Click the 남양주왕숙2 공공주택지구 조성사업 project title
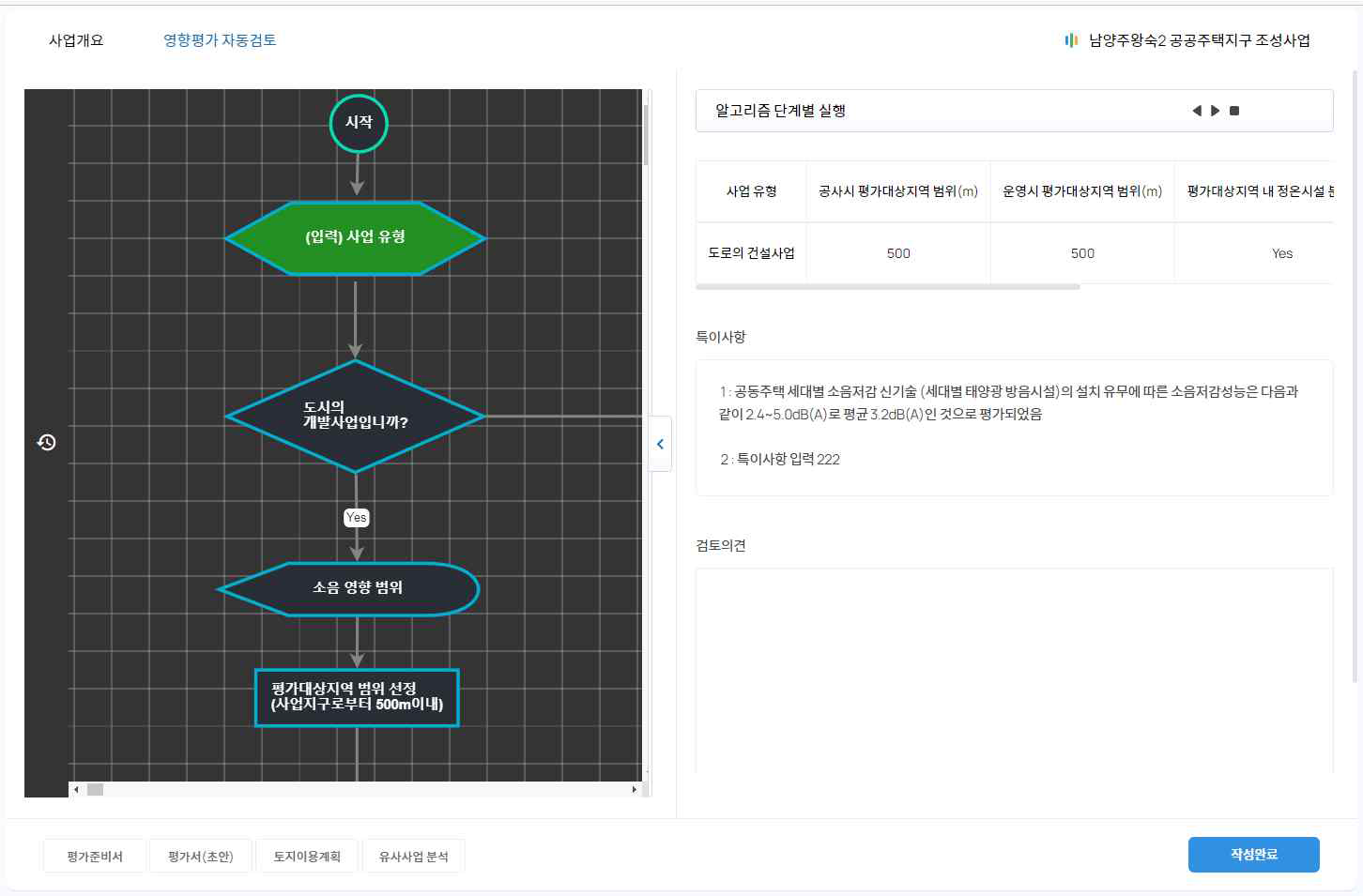The width and height of the screenshot is (1363, 896). pyautogui.click(x=1200, y=40)
